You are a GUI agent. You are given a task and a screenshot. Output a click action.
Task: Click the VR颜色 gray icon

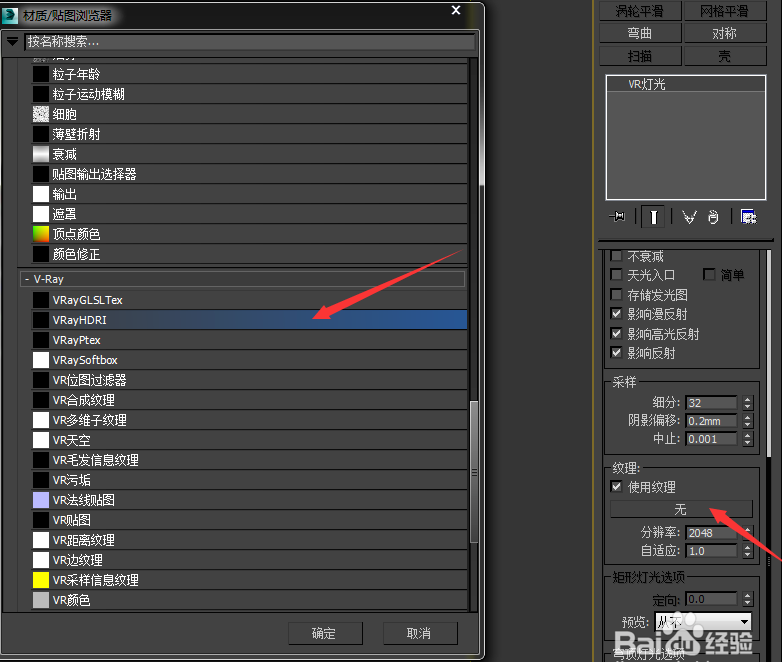[x=41, y=600]
